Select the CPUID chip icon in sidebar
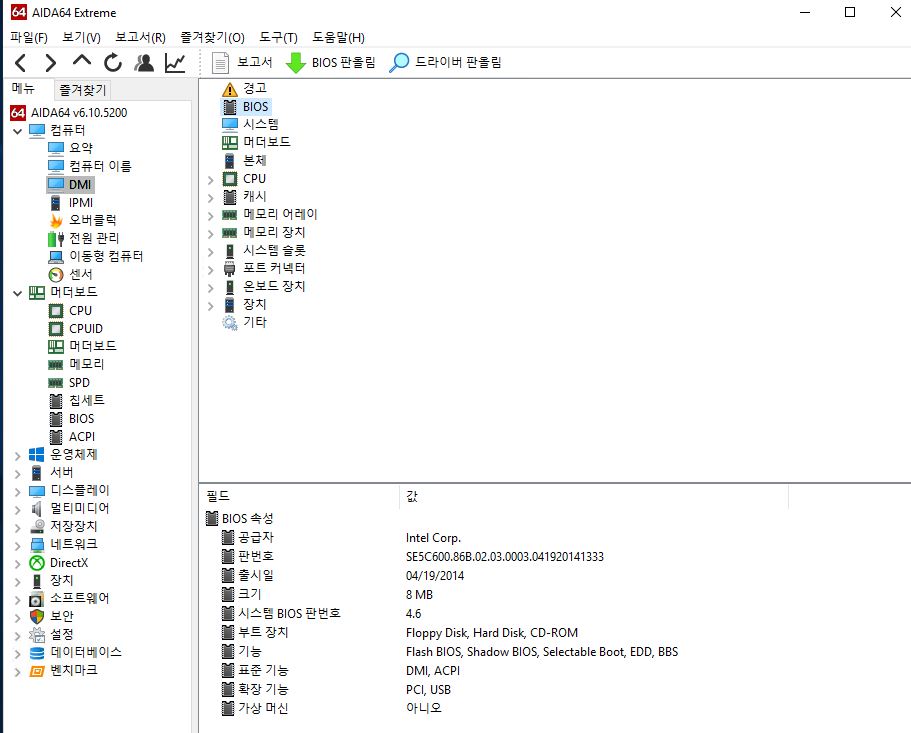This screenshot has width=911, height=733. point(56,329)
